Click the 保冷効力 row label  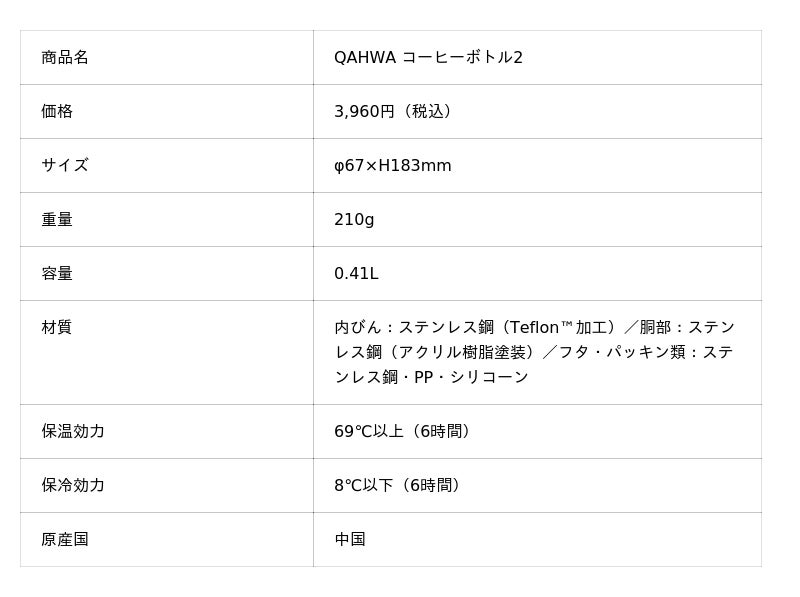click(x=73, y=486)
